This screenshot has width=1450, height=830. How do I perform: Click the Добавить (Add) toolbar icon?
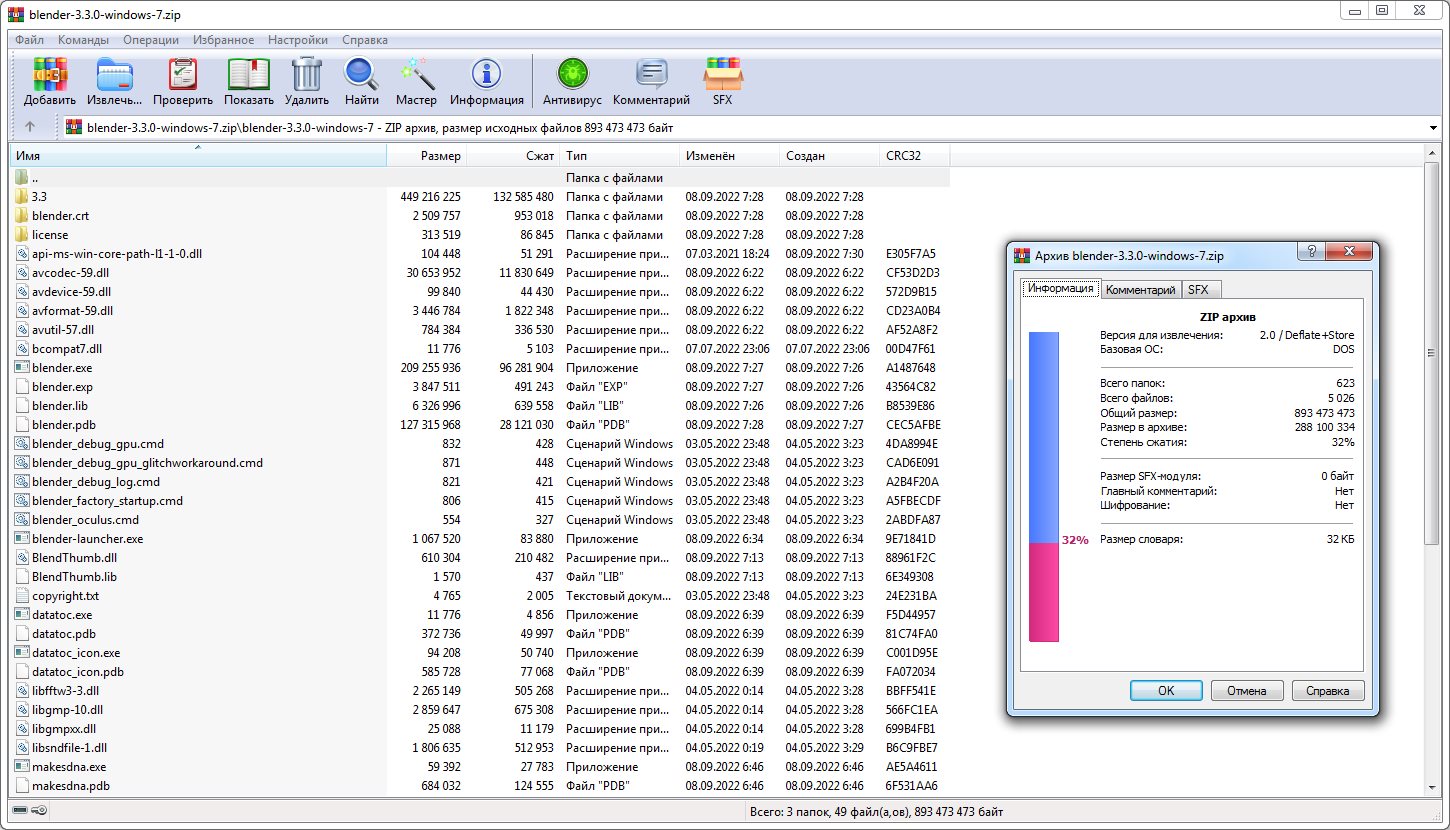(x=50, y=75)
